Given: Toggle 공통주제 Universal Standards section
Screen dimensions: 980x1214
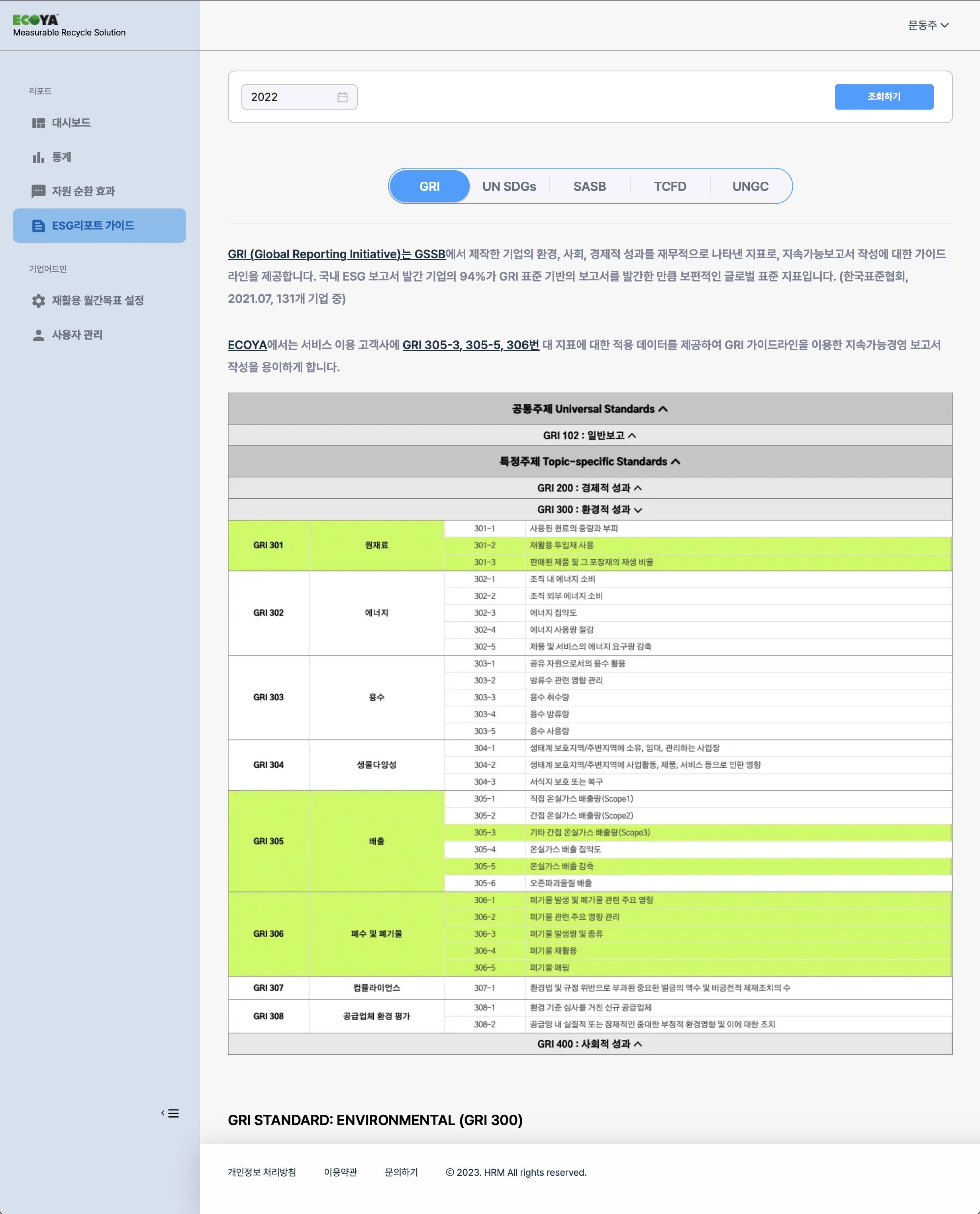Looking at the screenshot, I should [590, 409].
